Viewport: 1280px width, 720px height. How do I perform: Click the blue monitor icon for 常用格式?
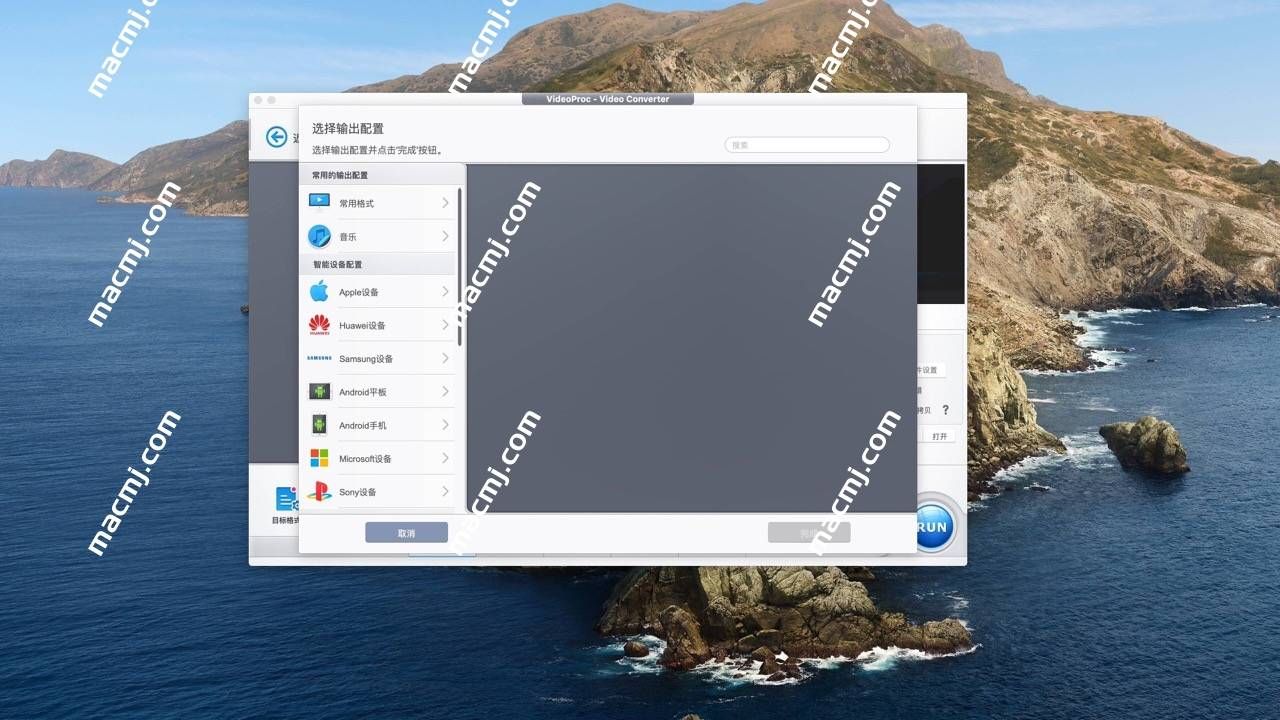(x=319, y=203)
